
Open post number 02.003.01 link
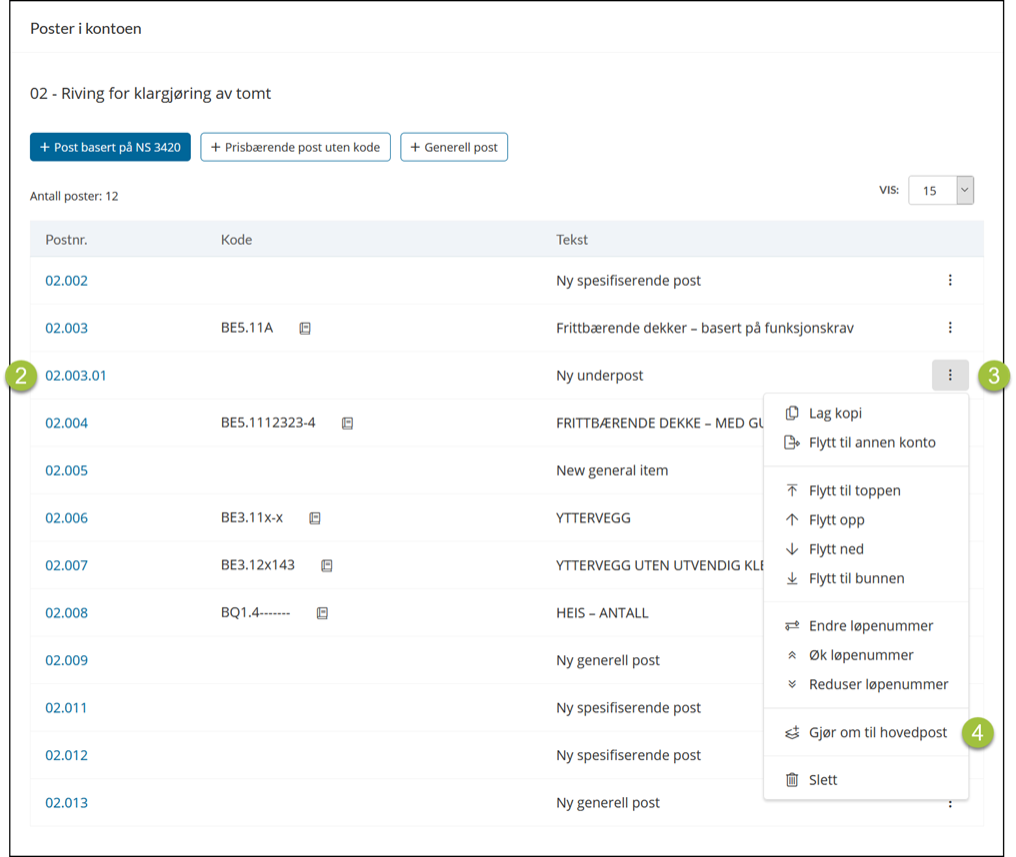(x=76, y=376)
